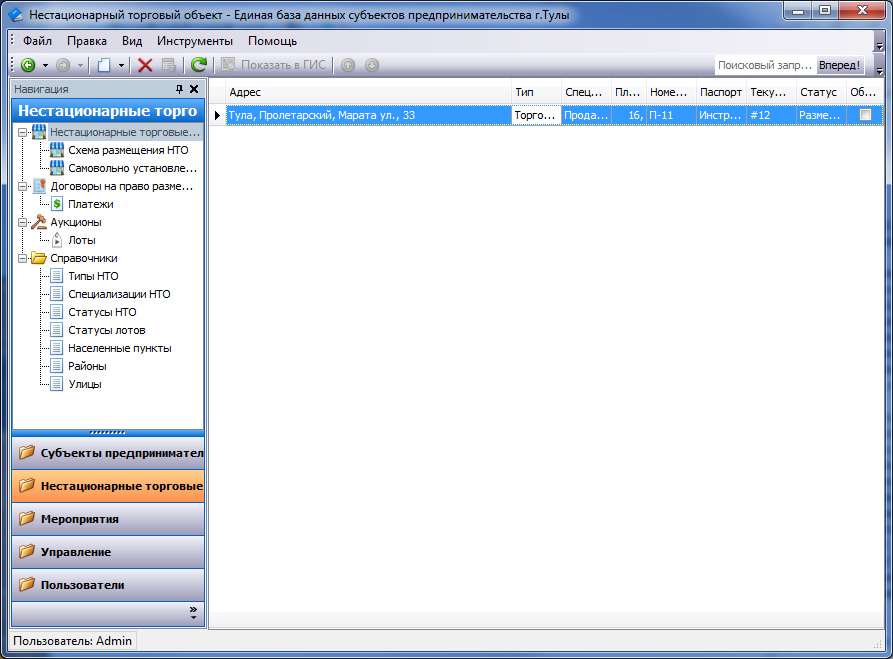
Task: Click the Вперед! search button
Action: 839,66
